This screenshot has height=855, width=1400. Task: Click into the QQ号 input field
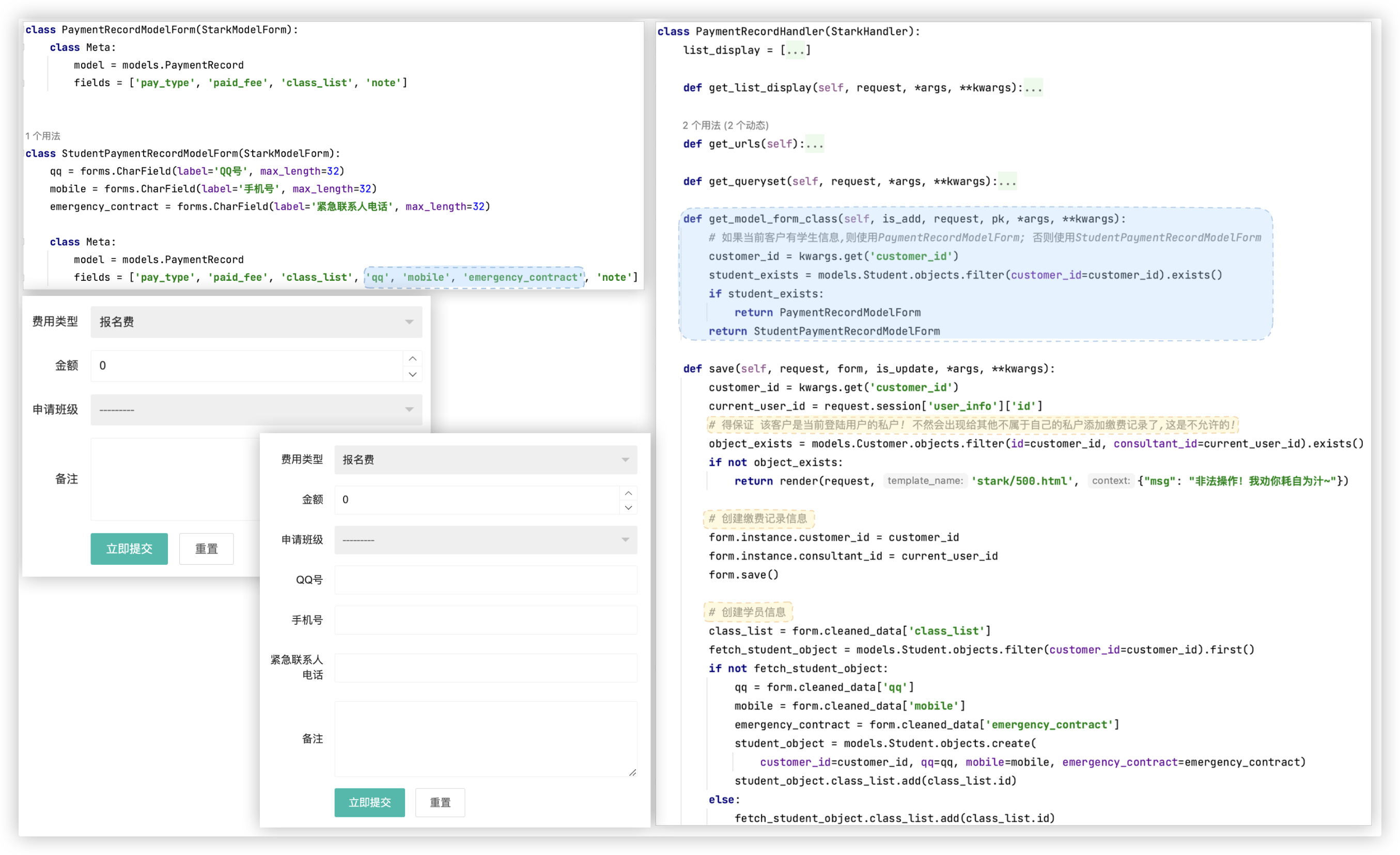point(485,580)
